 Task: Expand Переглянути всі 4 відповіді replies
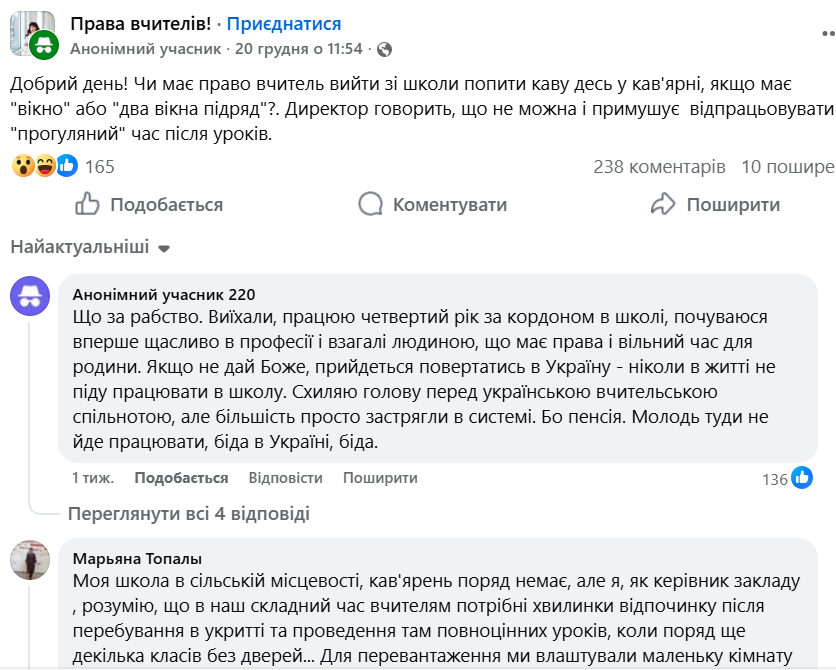[x=188, y=514]
